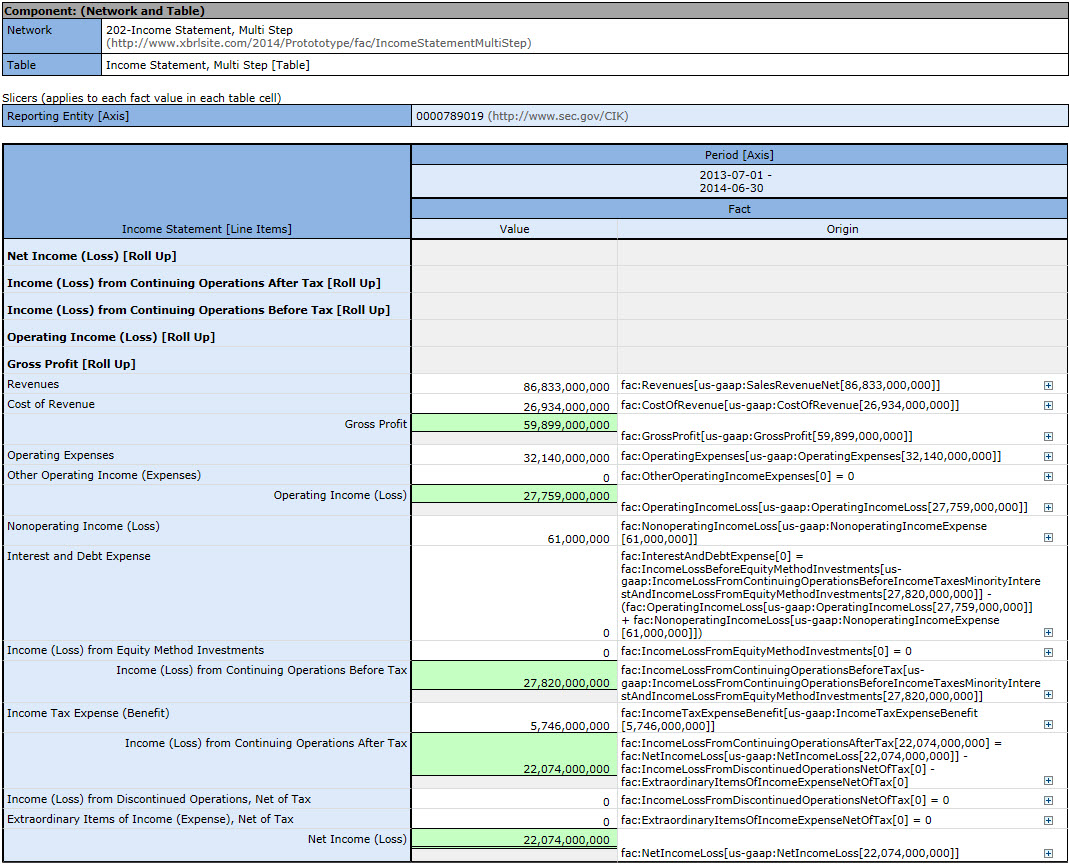Open the sec.gov CIK link
1069x864 pixels.
click(558, 116)
